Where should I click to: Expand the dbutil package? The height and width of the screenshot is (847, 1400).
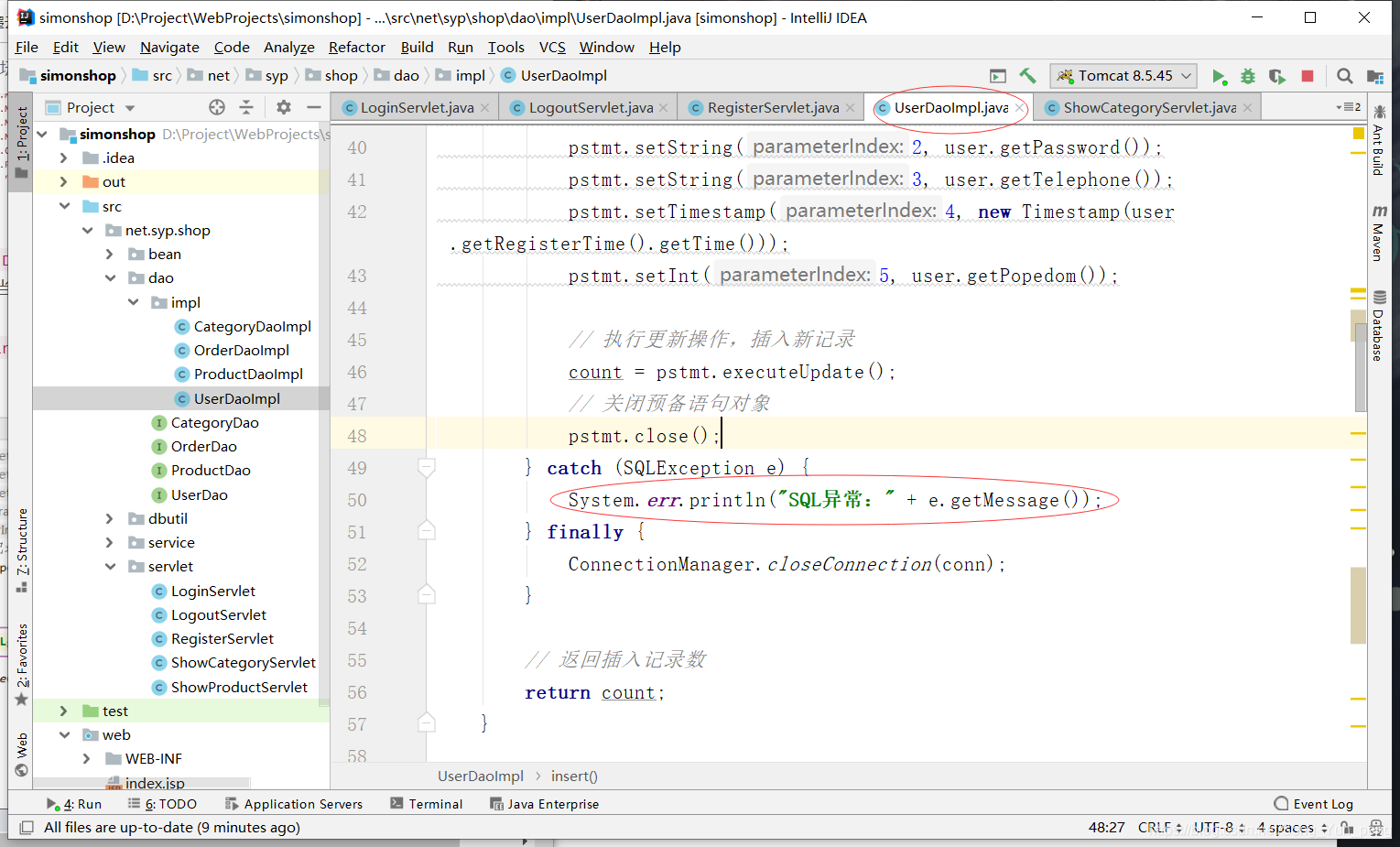point(110,518)
